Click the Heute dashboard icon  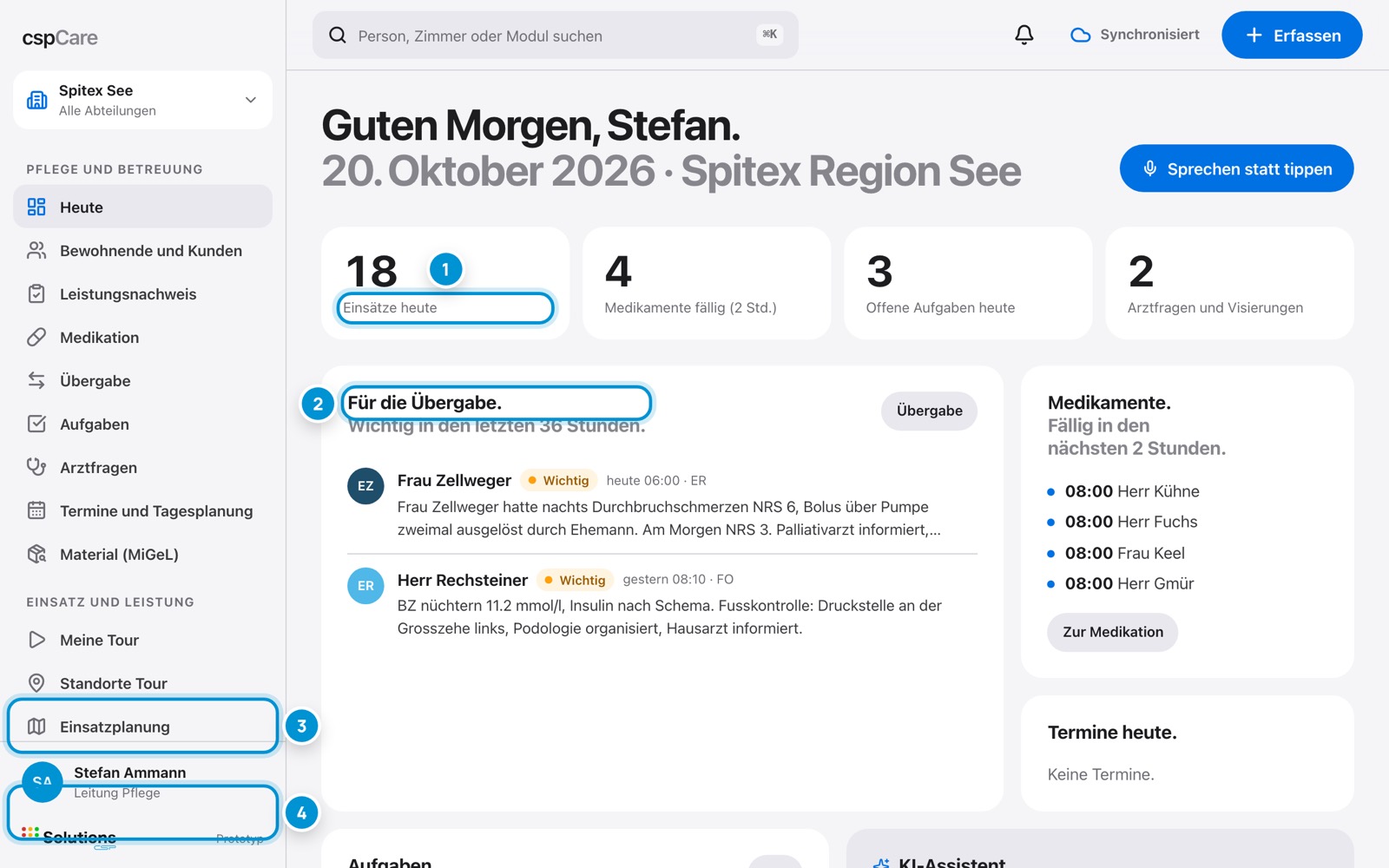pos(36,207)
